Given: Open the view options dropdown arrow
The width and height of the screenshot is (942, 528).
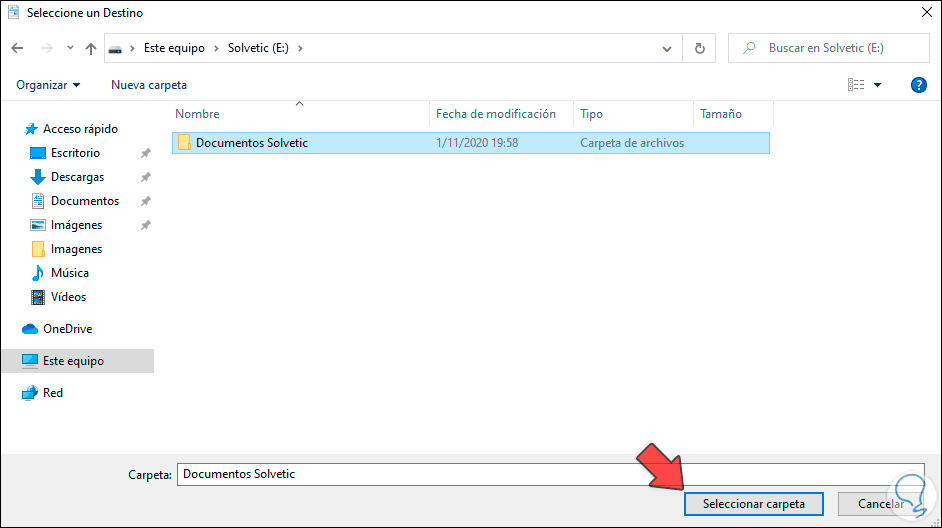Looking at the screenshot, I should pos(878,85).
